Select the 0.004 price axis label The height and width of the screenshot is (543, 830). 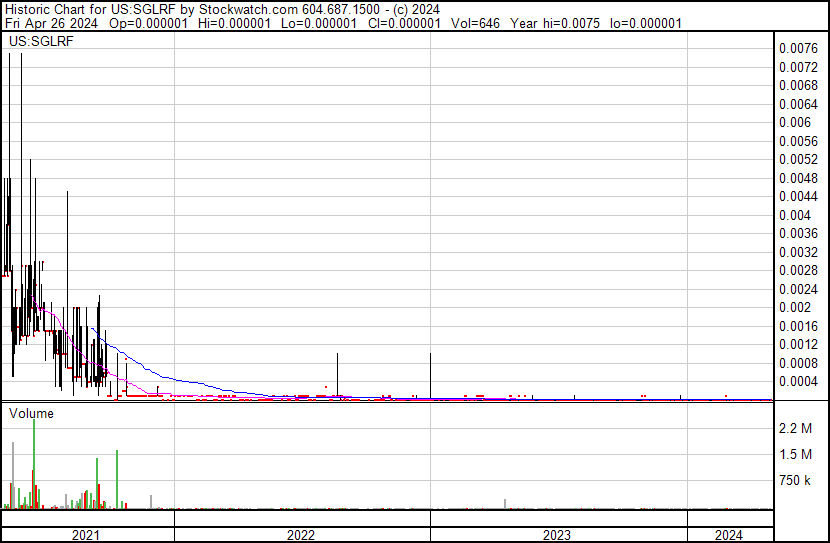click(794, 215)
